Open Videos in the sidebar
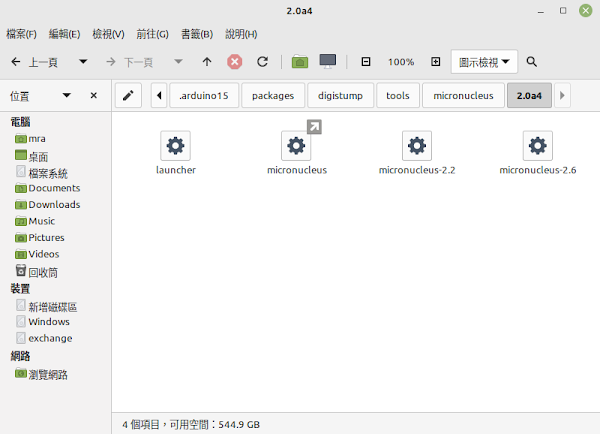The image size is (600, 434). [37, 254]
